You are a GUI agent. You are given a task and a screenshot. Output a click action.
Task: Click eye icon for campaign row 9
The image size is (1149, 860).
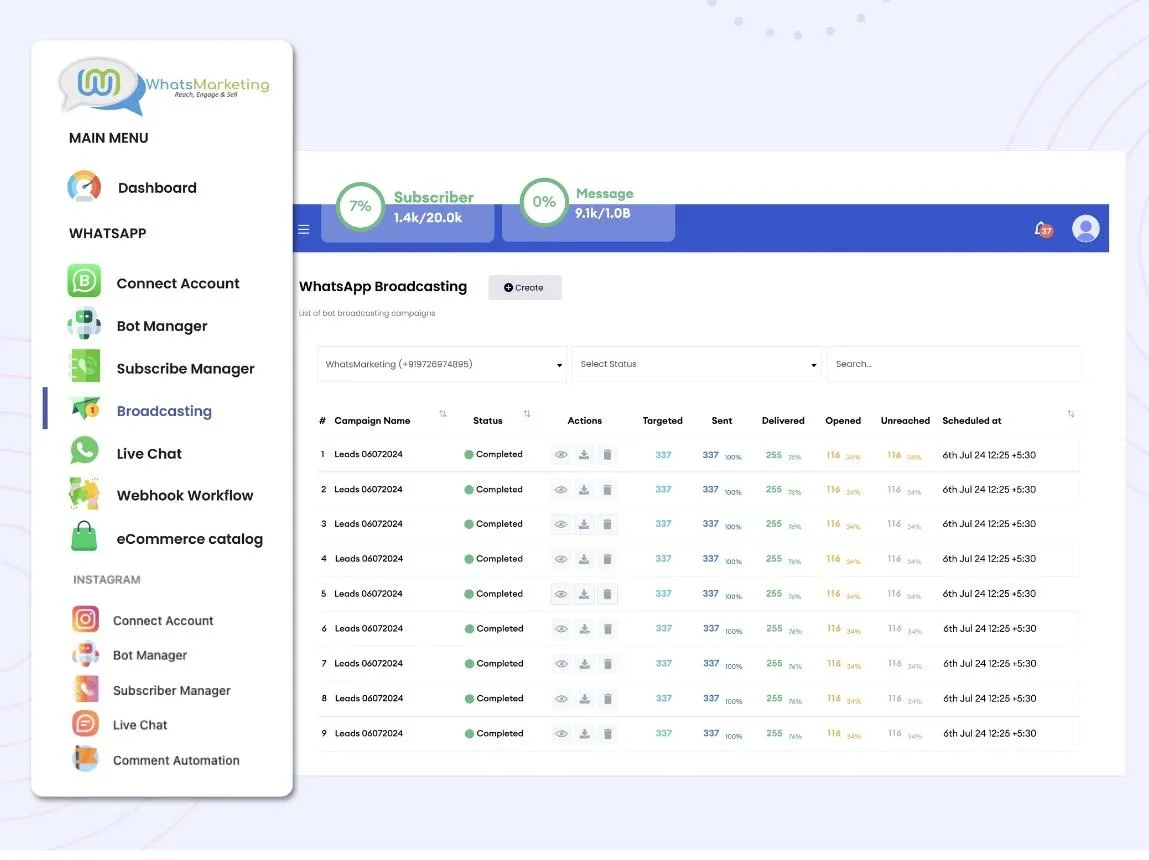[561, 734]
